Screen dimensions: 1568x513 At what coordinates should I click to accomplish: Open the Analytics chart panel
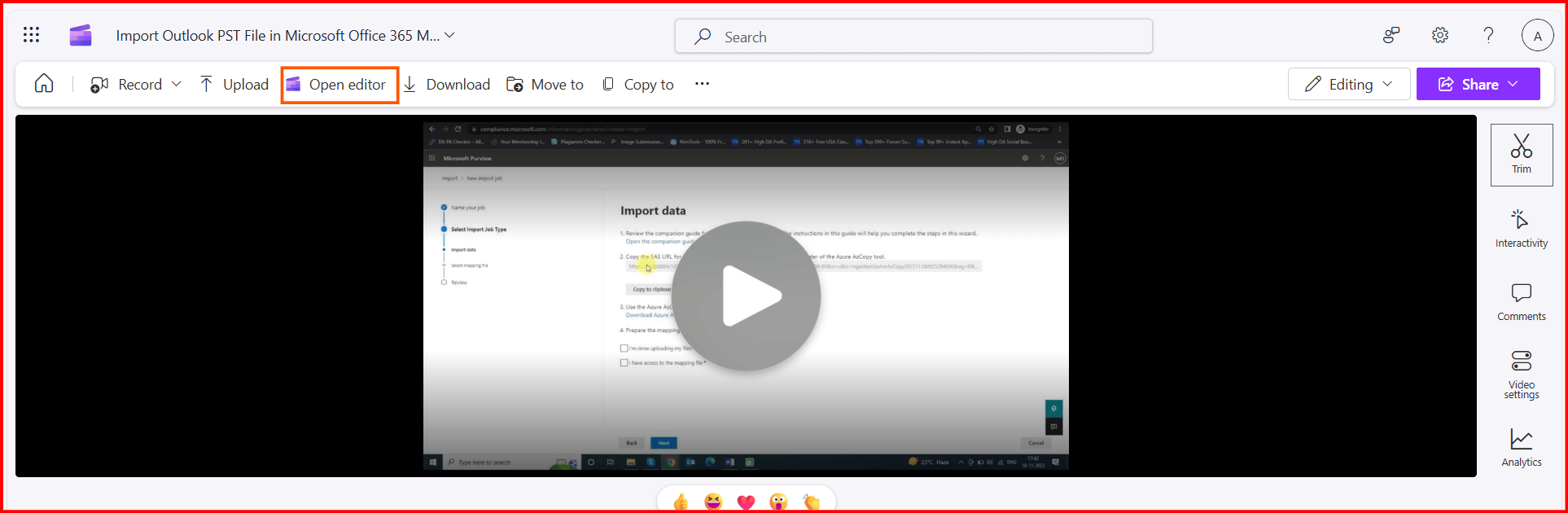(1522, 448)
